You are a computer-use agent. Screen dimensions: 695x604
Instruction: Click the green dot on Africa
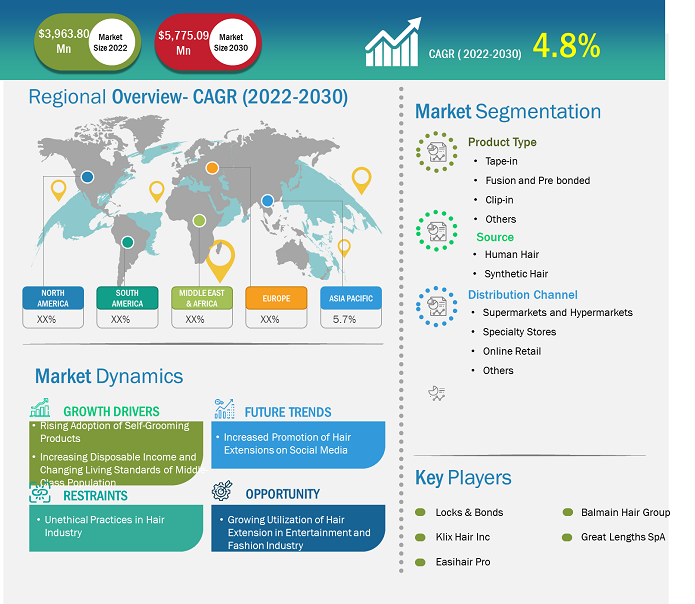(x=199, y=220)
